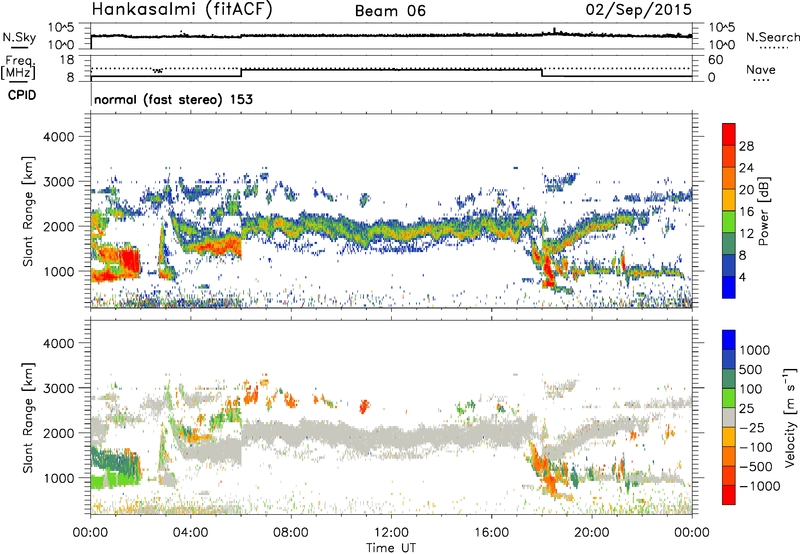Click the -100 tick on Velocity colorbar
This screenshot has height=554, width=800.
pos(756,447)
